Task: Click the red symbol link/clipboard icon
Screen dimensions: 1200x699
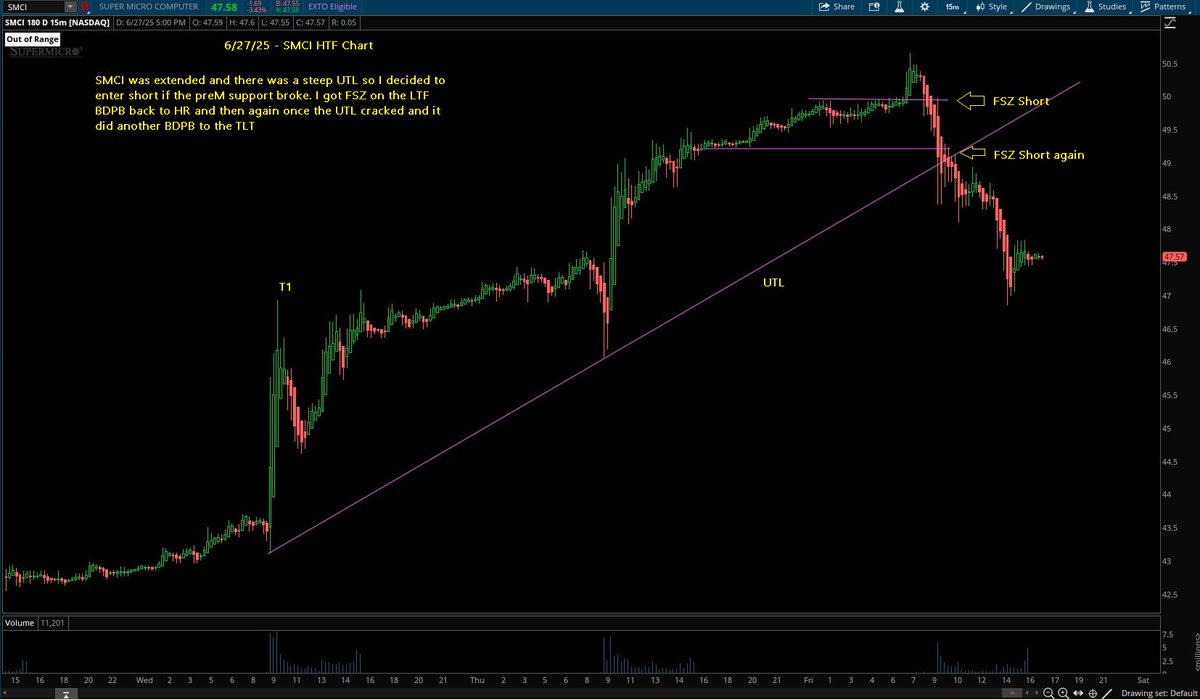Action: (85, 7)
